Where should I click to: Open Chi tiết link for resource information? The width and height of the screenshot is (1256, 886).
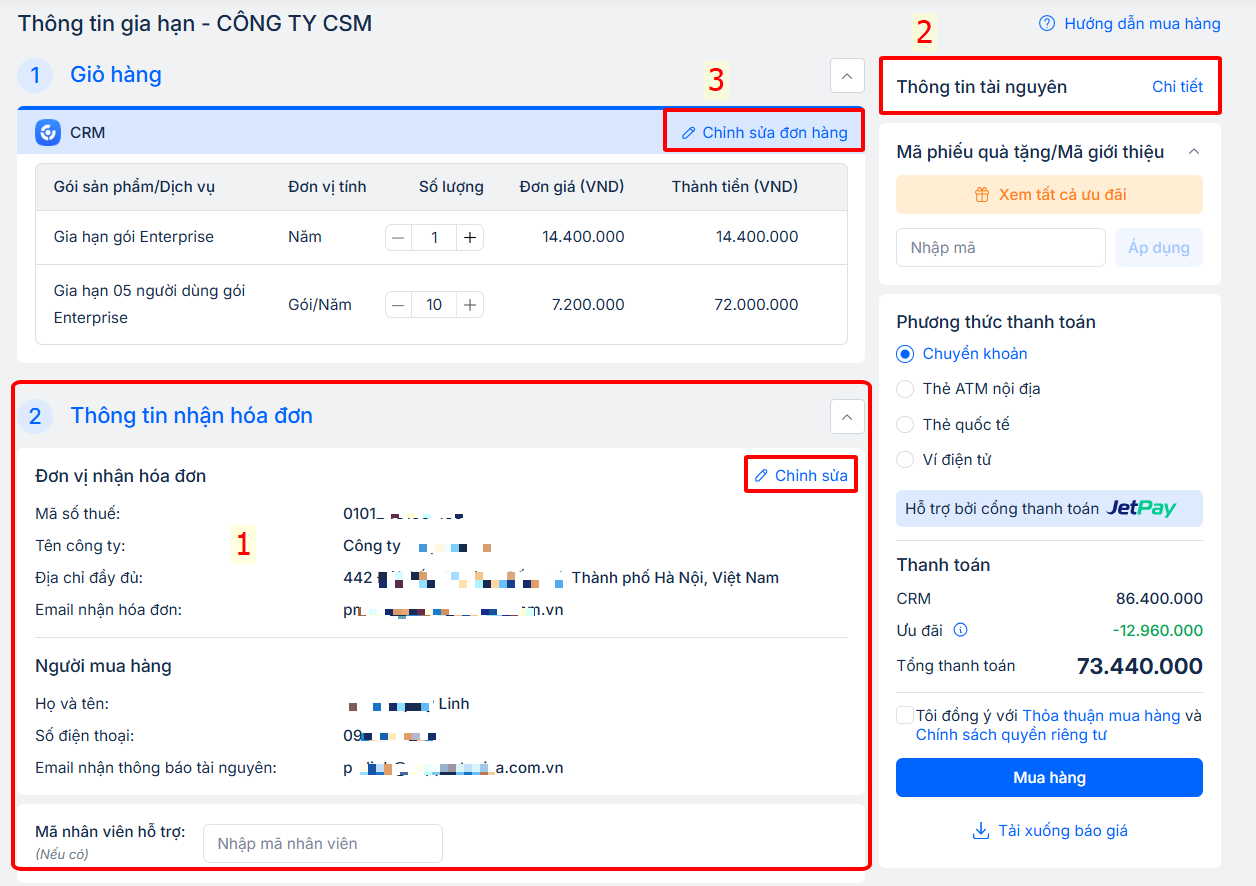pos(1177,87)
